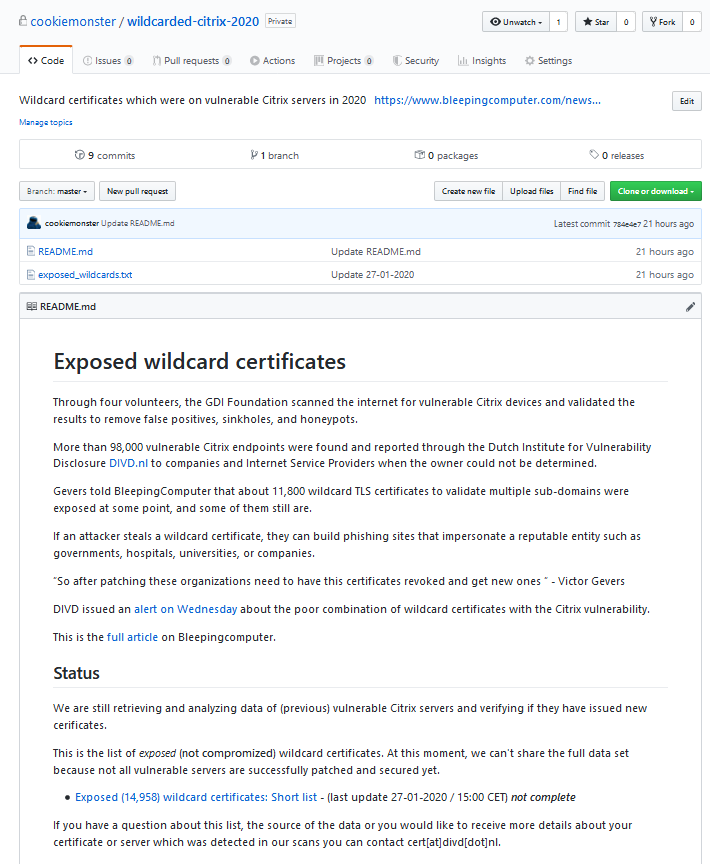The width and height of the screenshot is (710, 864).
Task: Click the Insights tab graph icon
Action: pyautogui.click(x=463, y=61)
